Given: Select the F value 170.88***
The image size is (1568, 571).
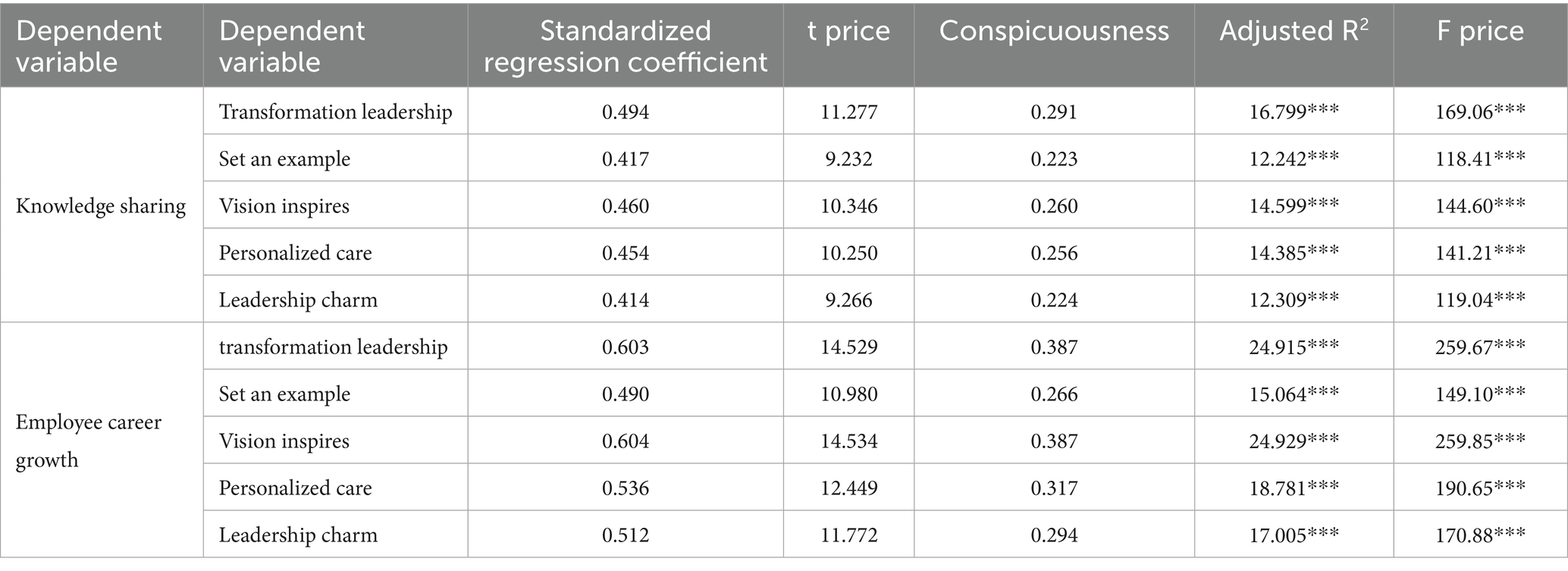Looking at the screenshot, I should (1480, 535).
